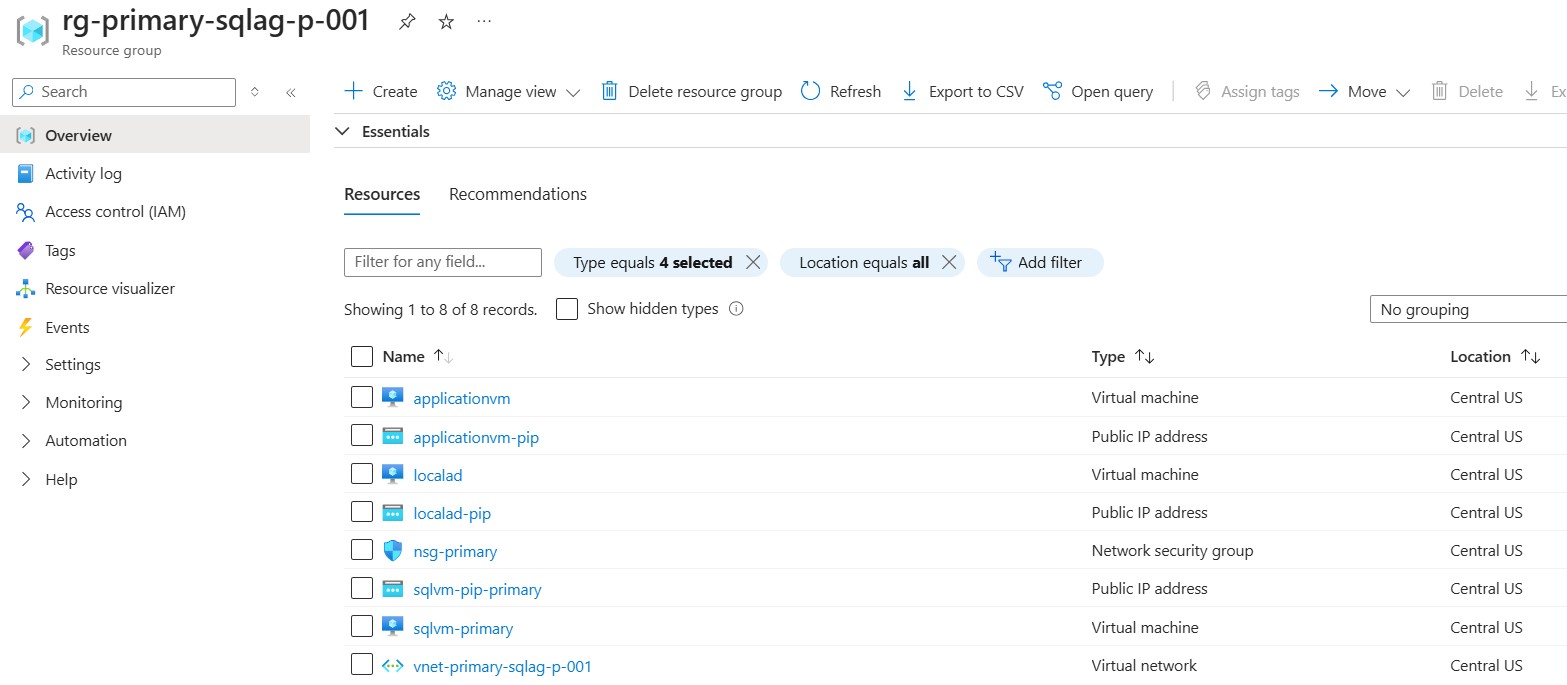The height and width of the screenshot is (685, 1567).
Task: Open the Manage view dropdown chevron
Action: point(573,92)
